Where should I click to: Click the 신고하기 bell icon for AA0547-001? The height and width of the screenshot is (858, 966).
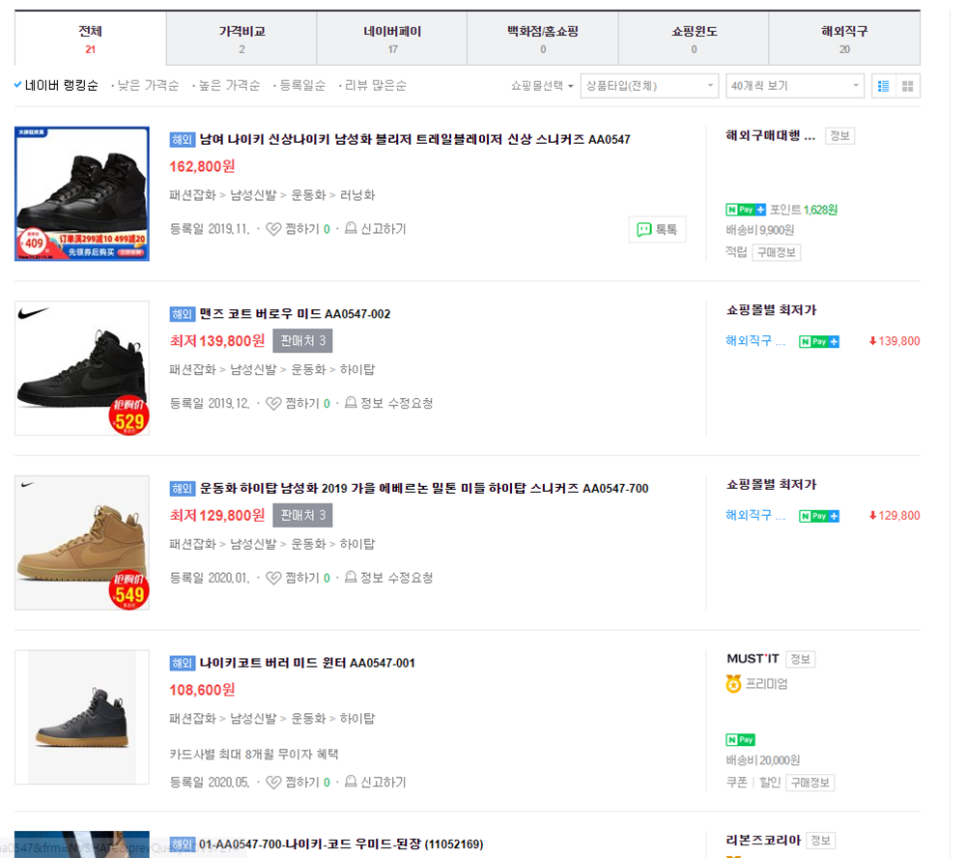351,782
